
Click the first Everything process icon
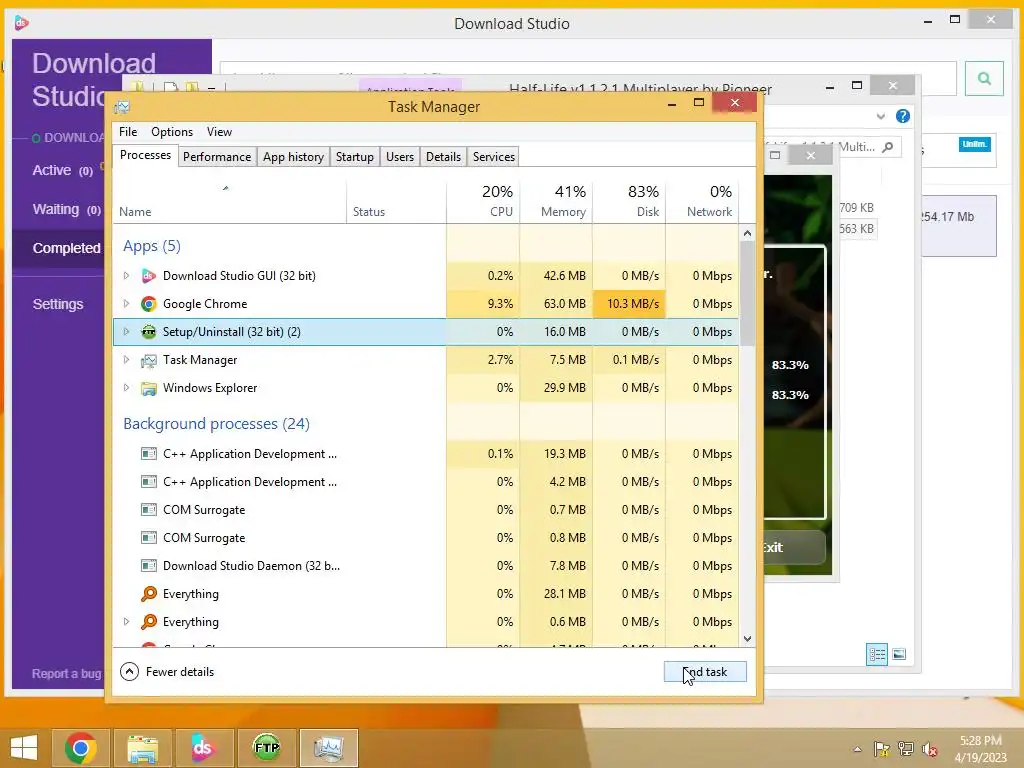point(149,594)
